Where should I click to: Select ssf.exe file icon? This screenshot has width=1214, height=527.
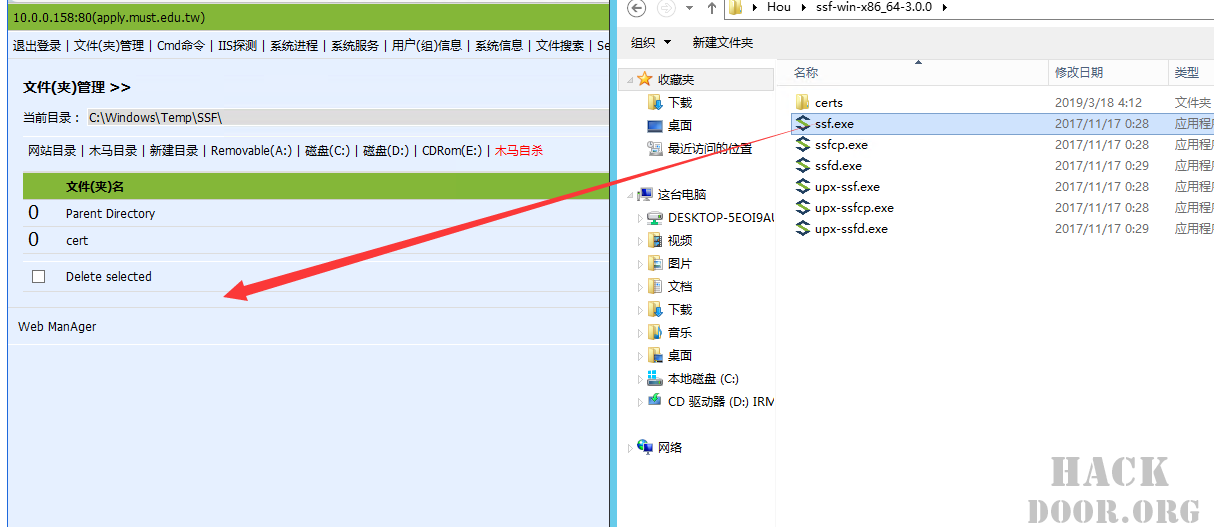802,123
